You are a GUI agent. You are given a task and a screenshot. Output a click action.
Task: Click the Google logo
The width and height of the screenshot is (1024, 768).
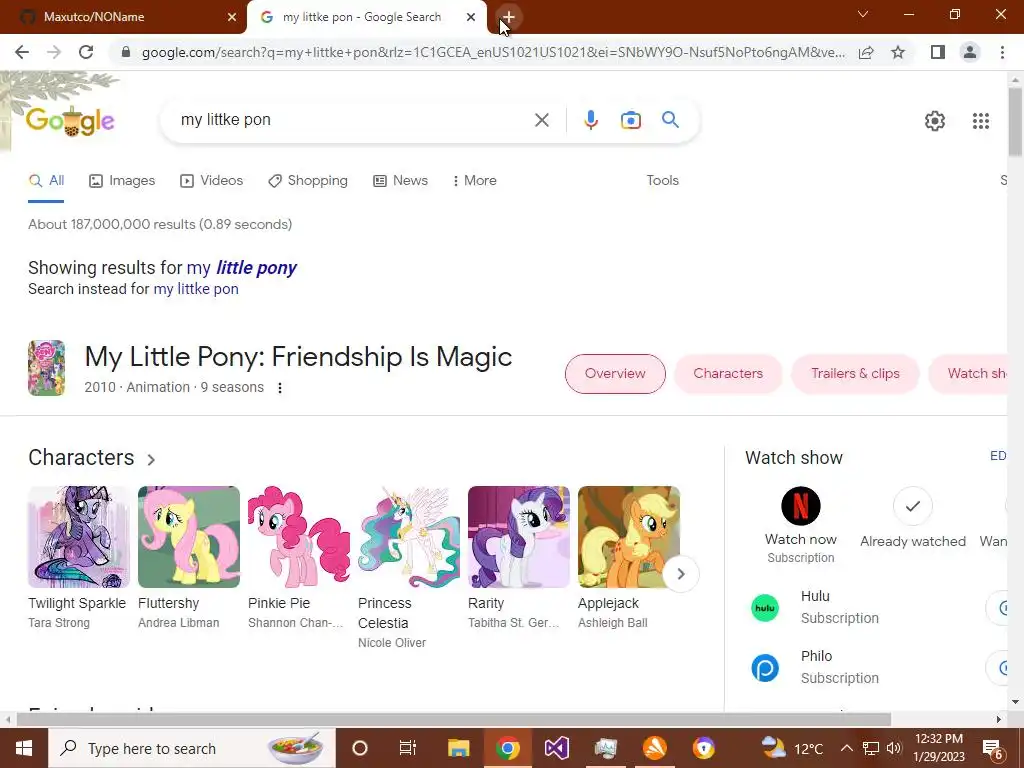[x=70, y=121]
